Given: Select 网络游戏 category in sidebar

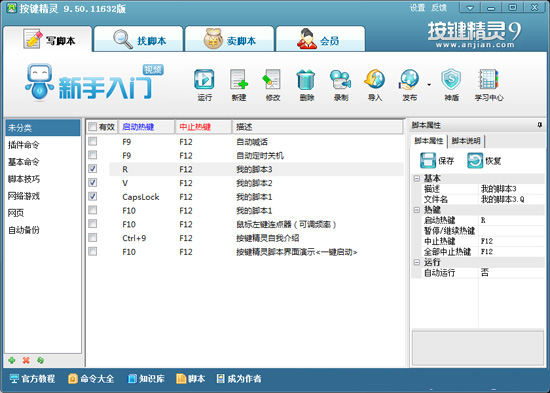Looking at the screenshot, I should pos(24,196).
